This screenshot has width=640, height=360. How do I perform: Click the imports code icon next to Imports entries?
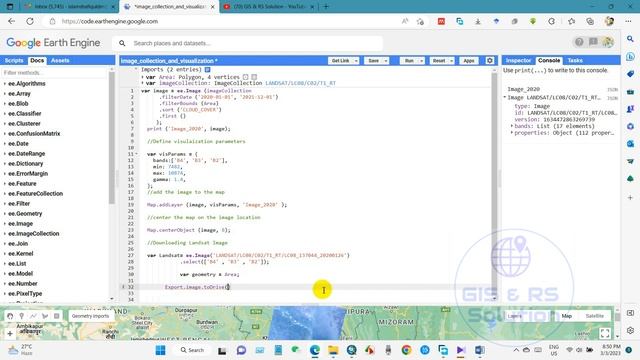207,70
